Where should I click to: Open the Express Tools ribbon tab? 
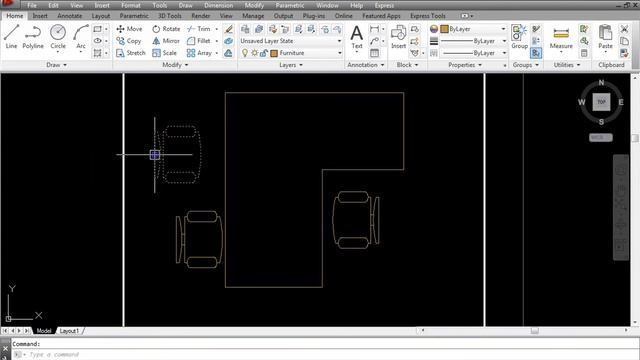tap(428, 16)
